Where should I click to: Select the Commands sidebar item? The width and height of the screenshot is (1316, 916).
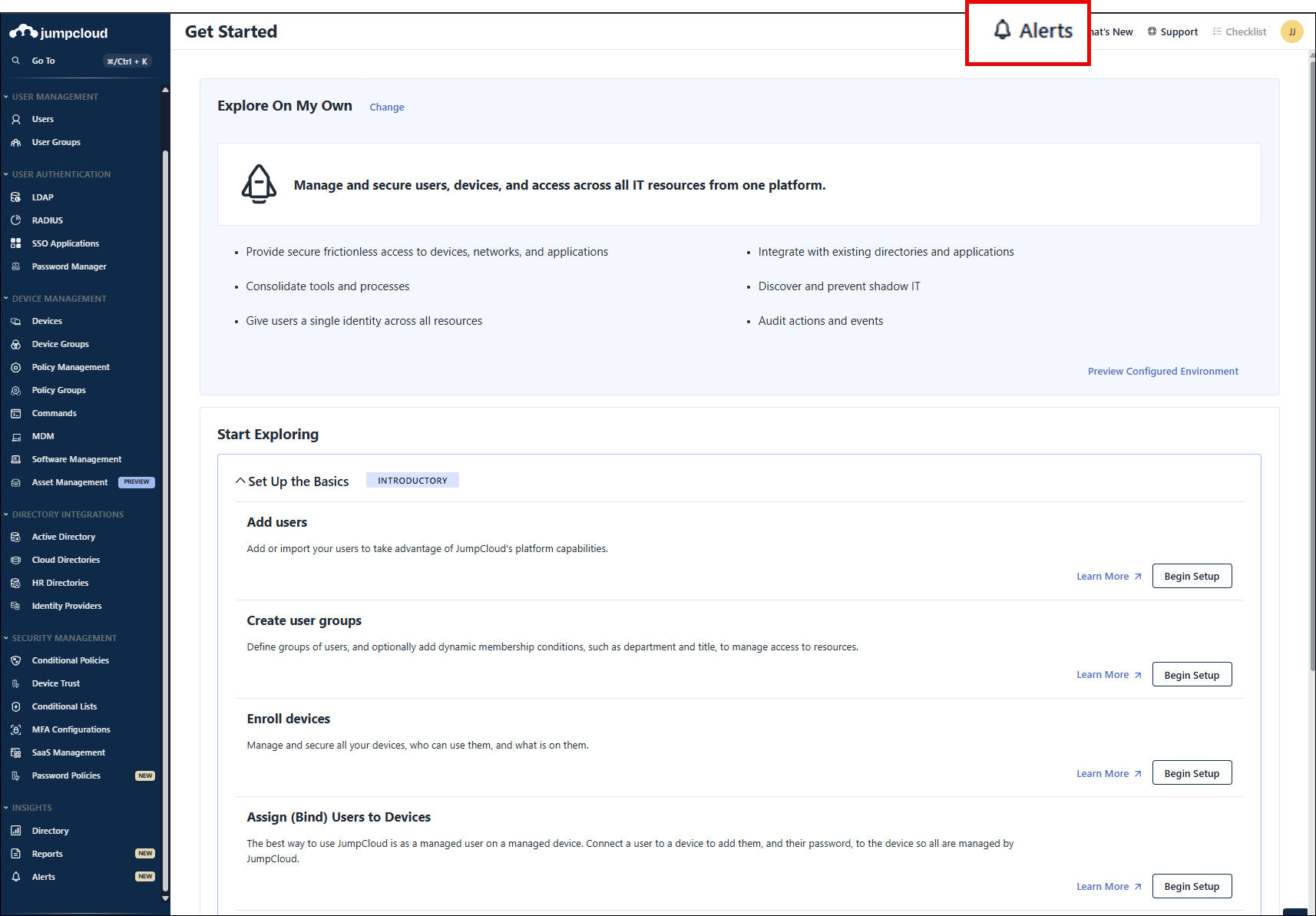(x=54, y=413)
